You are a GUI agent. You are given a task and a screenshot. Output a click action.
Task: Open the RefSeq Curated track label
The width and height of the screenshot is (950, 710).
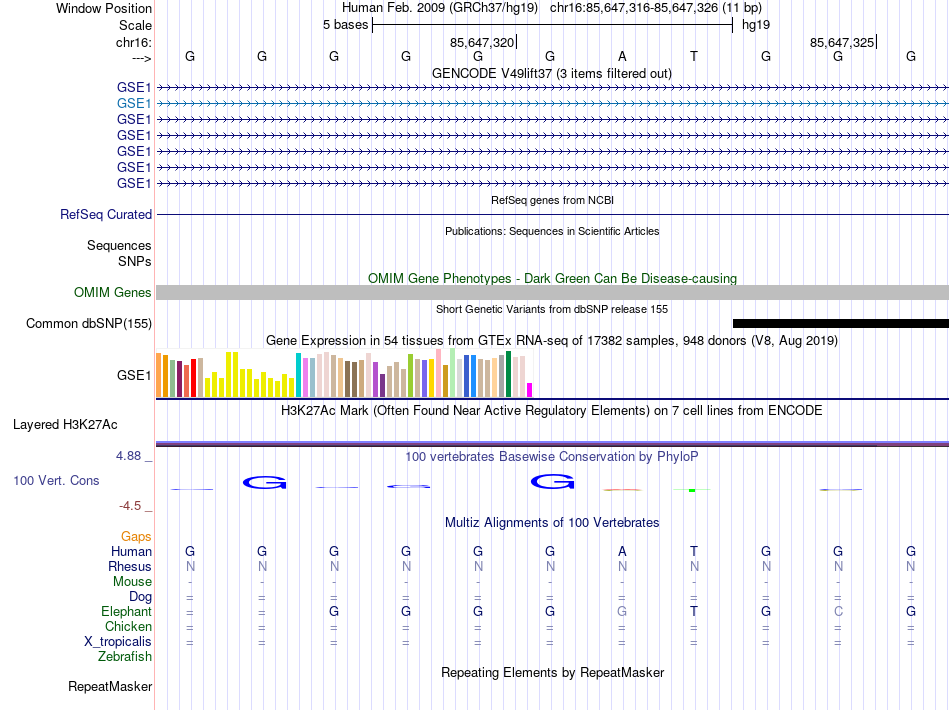pos(106,214)
